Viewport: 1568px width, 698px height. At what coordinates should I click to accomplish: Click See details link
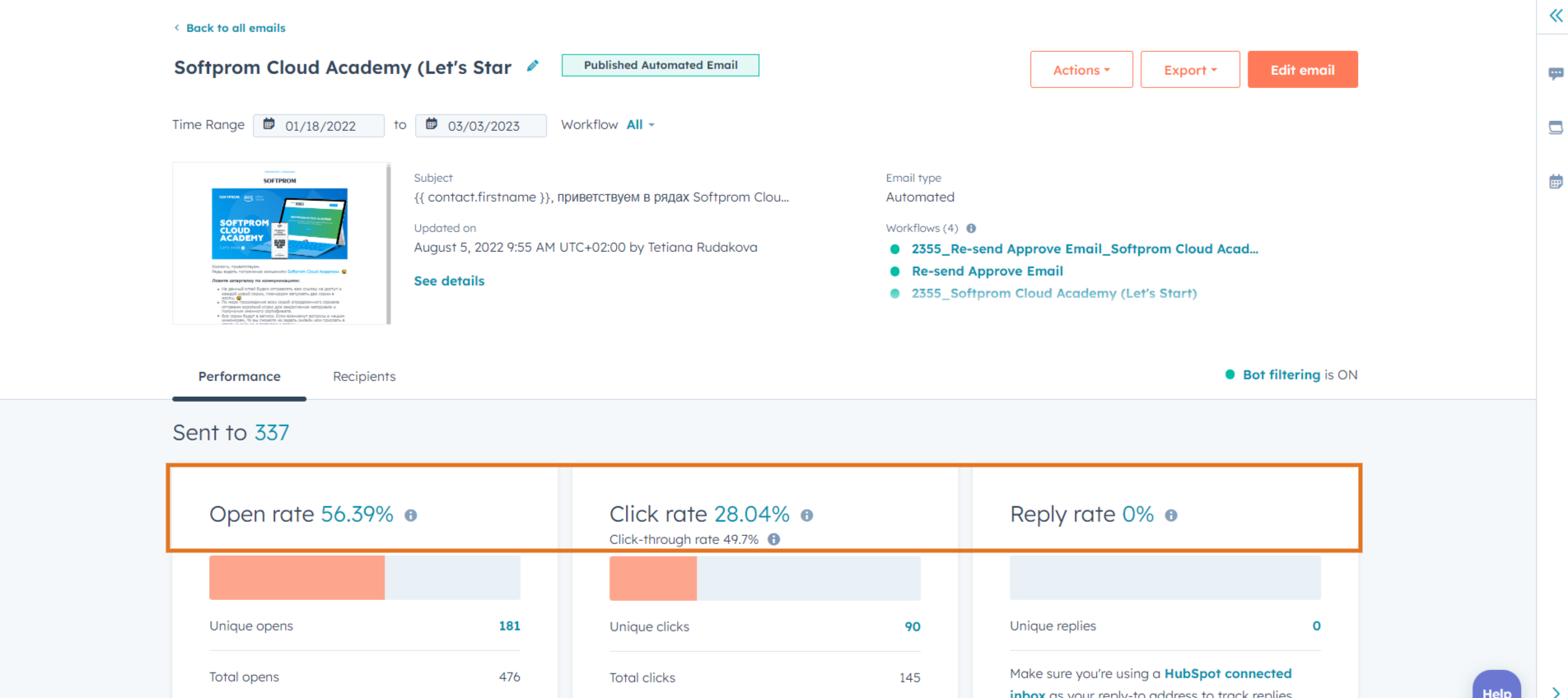pyautogui.click(x=449, y=281)
